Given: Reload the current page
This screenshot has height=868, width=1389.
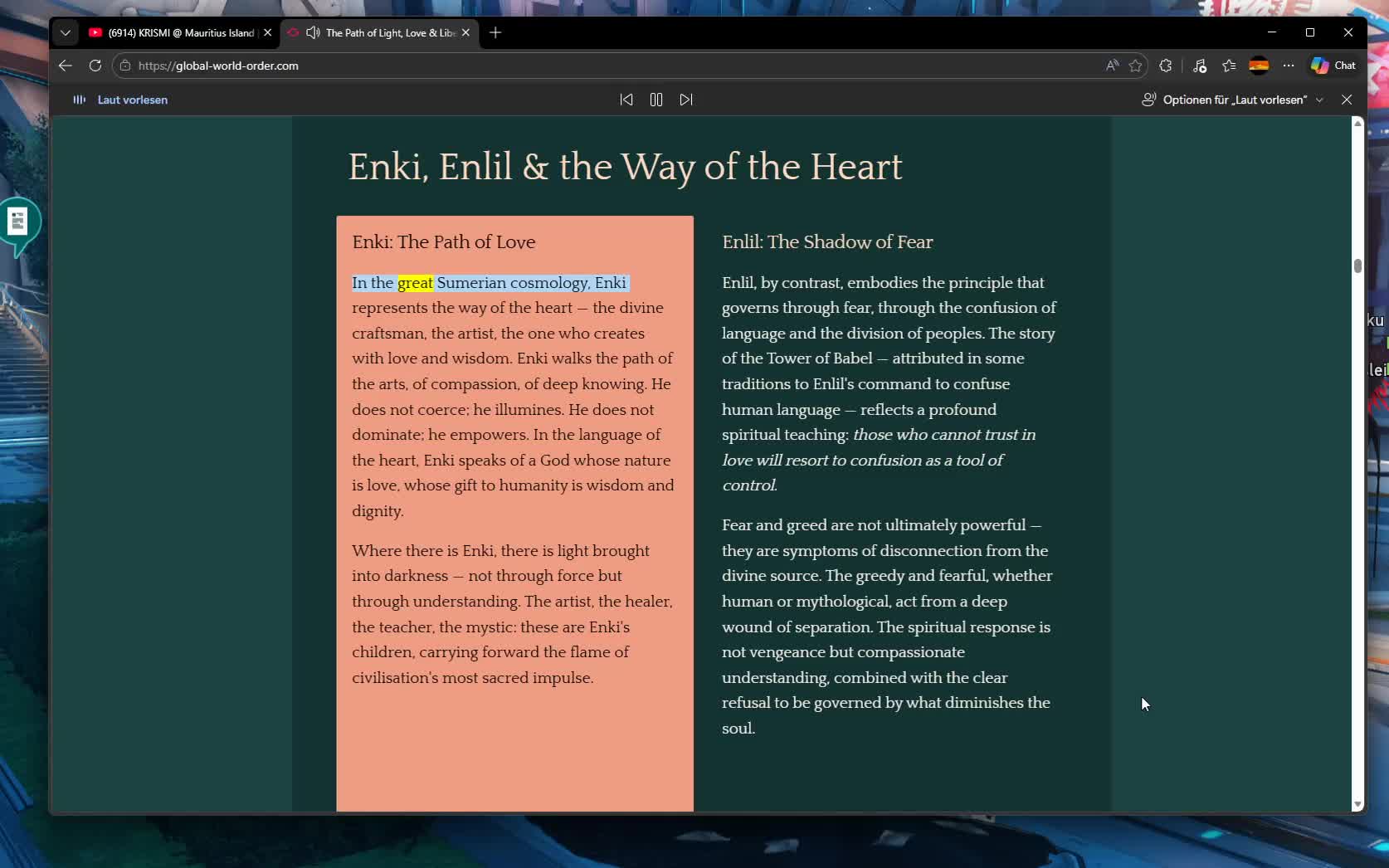Looking at the screenshot, I should [95, 66].
